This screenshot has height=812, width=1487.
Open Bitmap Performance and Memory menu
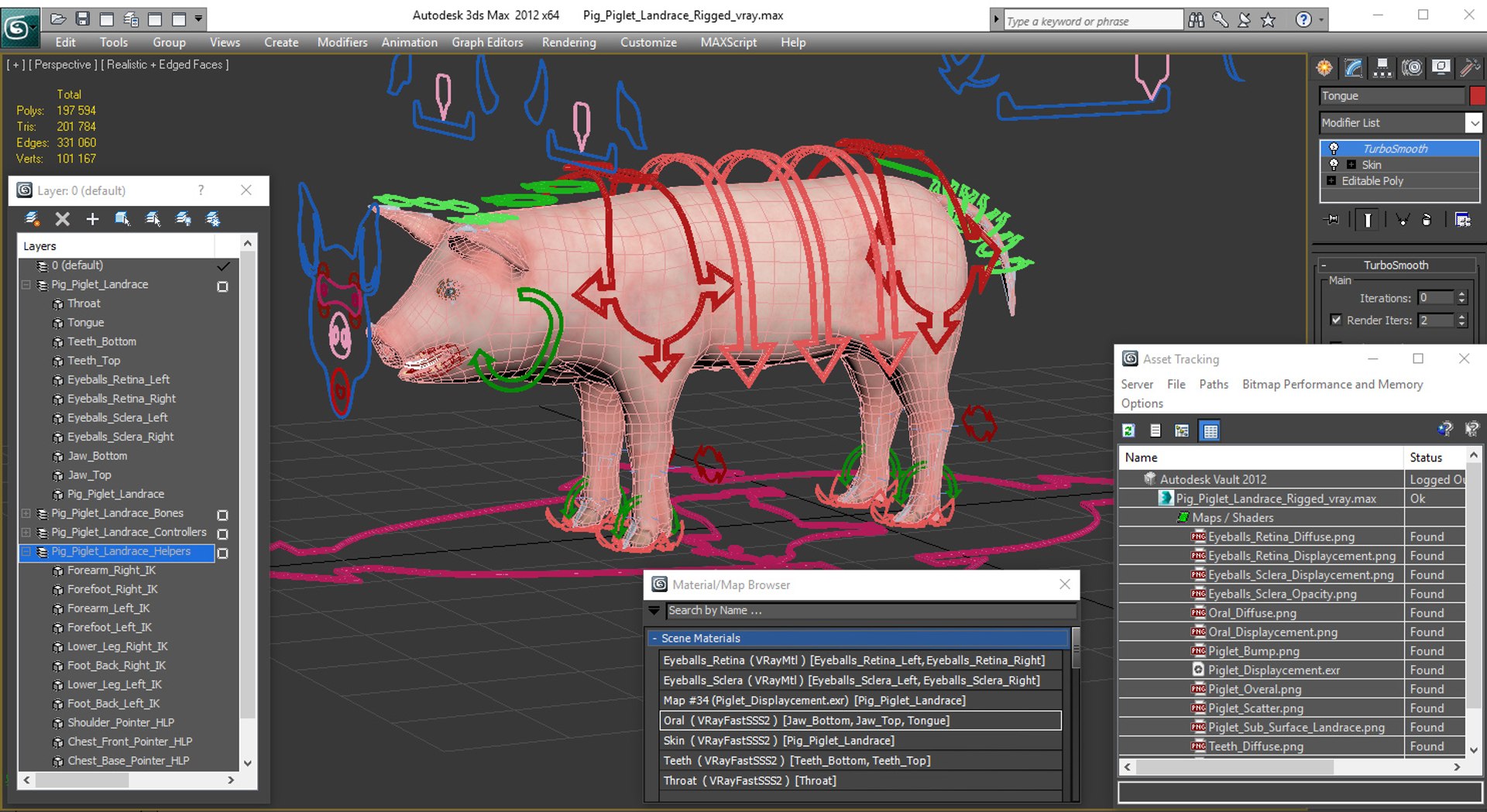point(1332,385)
